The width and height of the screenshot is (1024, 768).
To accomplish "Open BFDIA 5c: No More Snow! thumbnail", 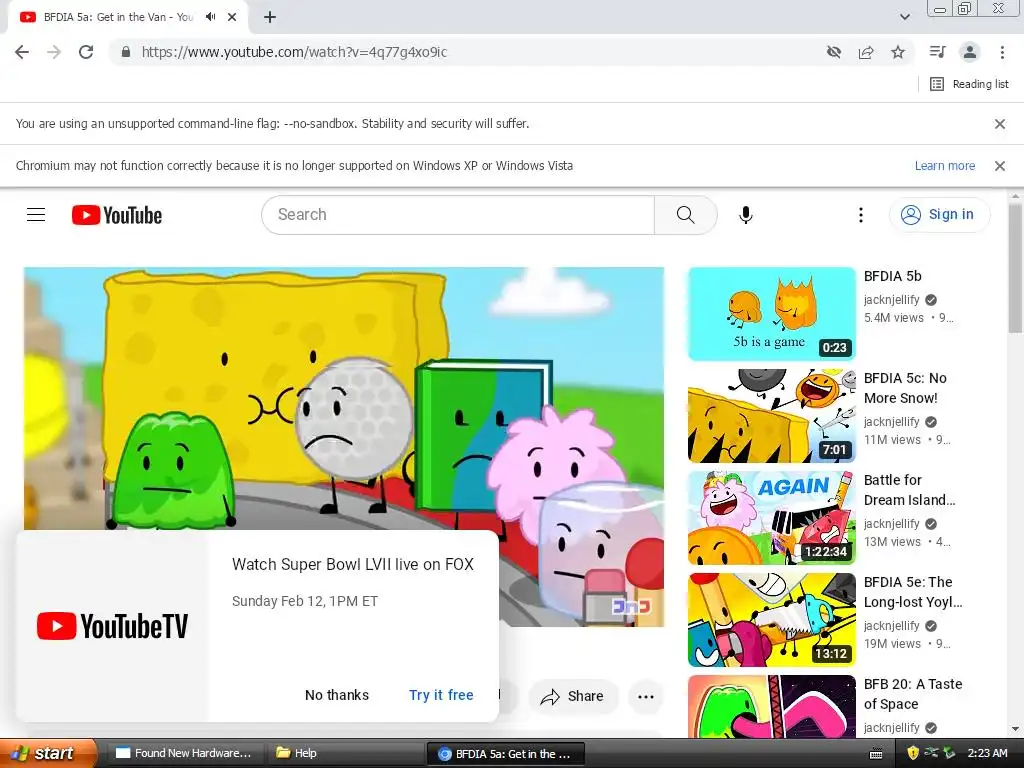I will tap(771, 416).
